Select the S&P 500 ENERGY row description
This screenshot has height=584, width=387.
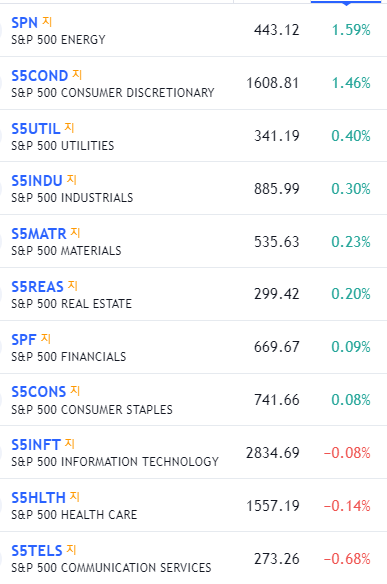[58, 39]
